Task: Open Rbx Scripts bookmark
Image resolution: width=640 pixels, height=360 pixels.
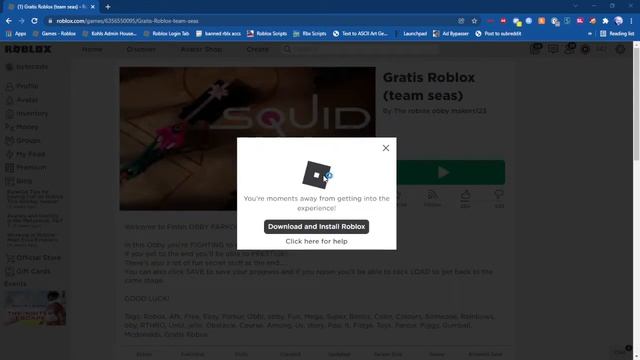Action: tap(310, 33)
